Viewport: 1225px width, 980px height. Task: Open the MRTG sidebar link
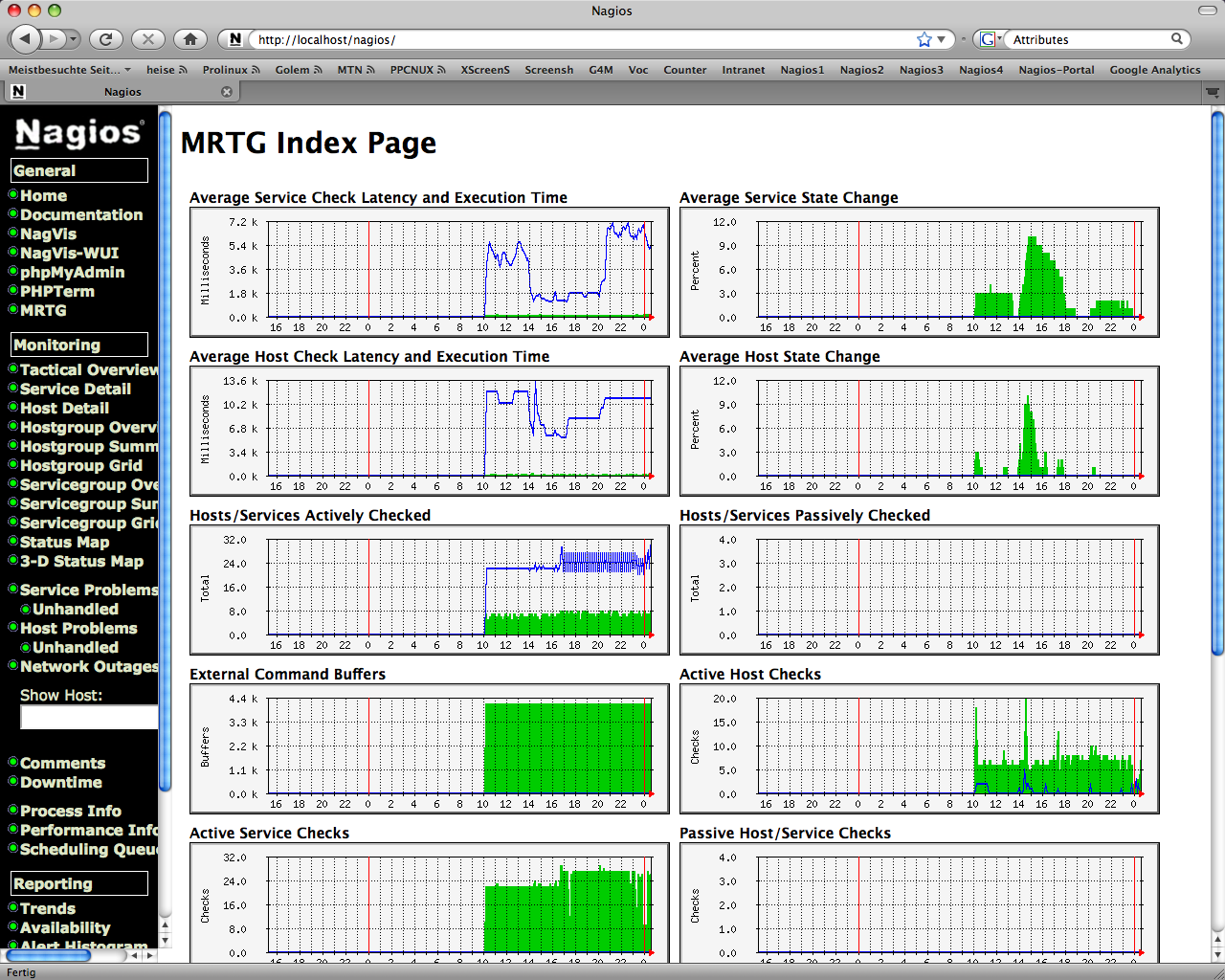pyautogui.click(x=43, y=310)
